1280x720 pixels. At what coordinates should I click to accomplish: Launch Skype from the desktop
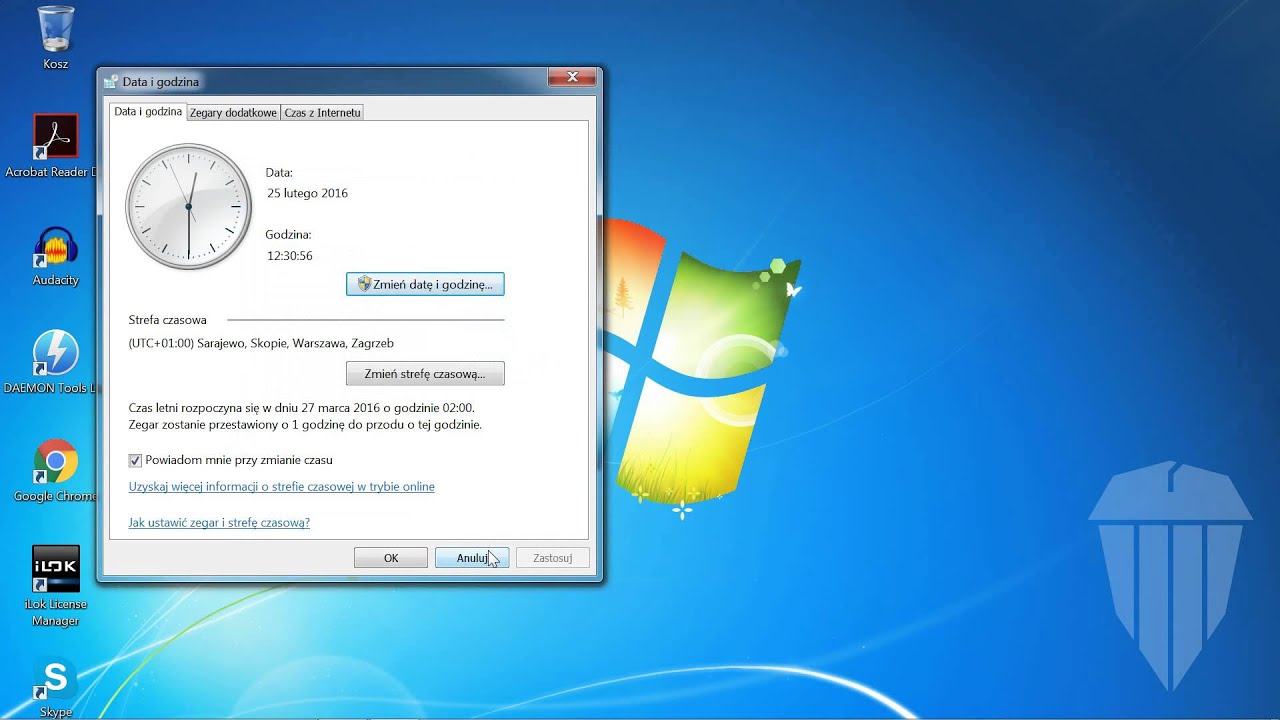pyautogui.click(x=56, y=688)
